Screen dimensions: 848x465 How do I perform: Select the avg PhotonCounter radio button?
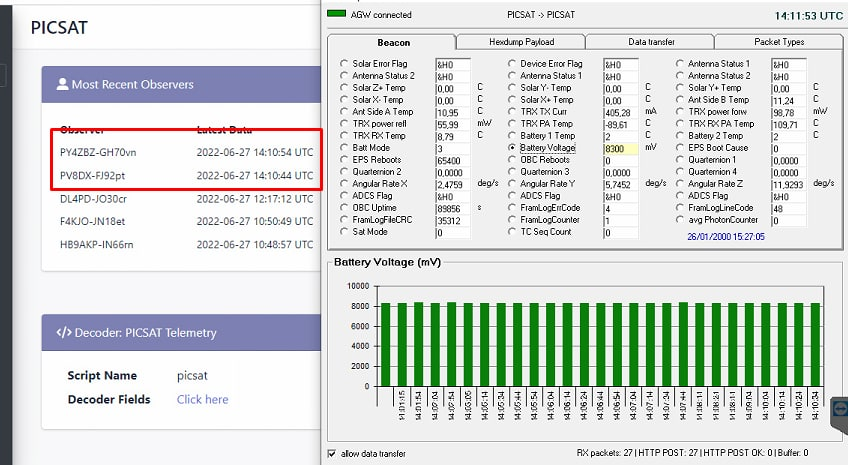(679, 220)
